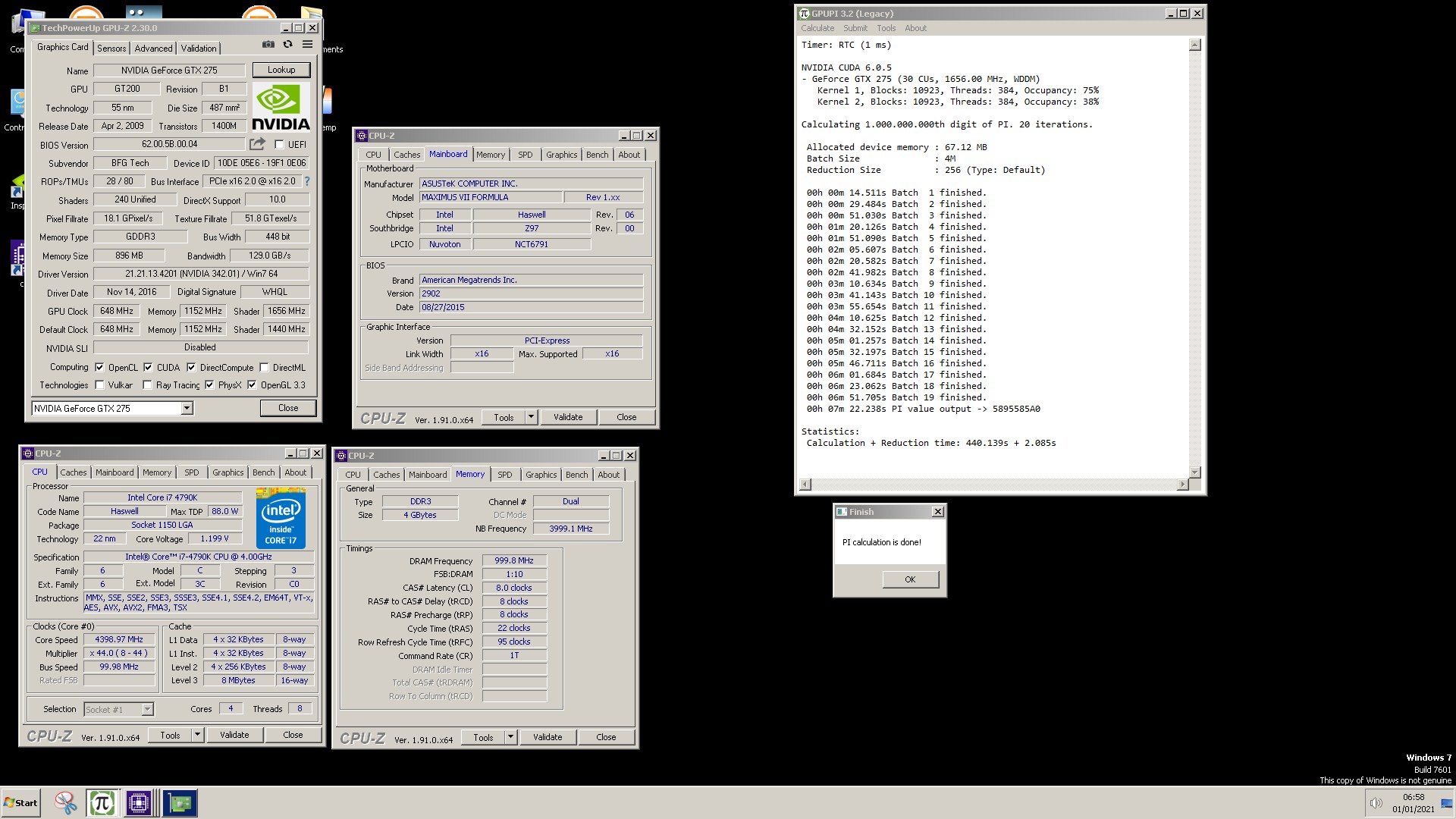Viewport: 1456px width, 819px height.
Task: Open the Validation tab in GPU-Z
Action: tap(198, 49)
